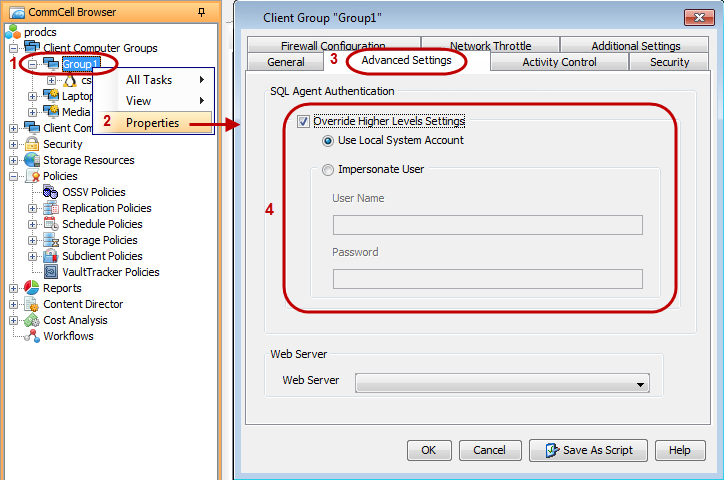The image size is (724, 480).
Task: Expand the Reports tree node
Action: click(x=14, y=288)
